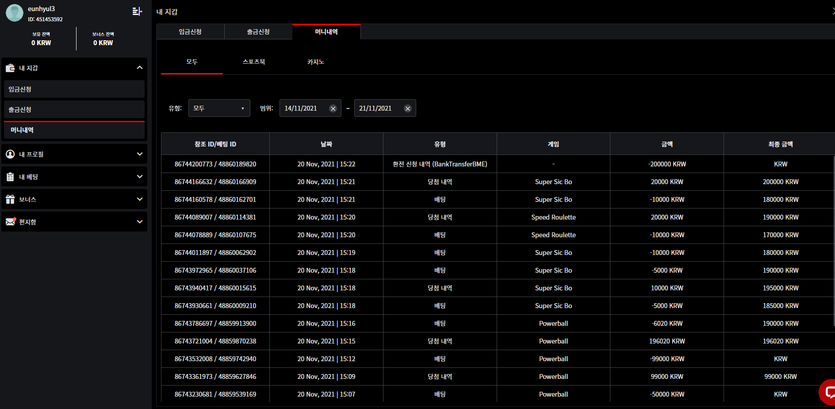Click the envelope icon in 편지함

[11, 222]
